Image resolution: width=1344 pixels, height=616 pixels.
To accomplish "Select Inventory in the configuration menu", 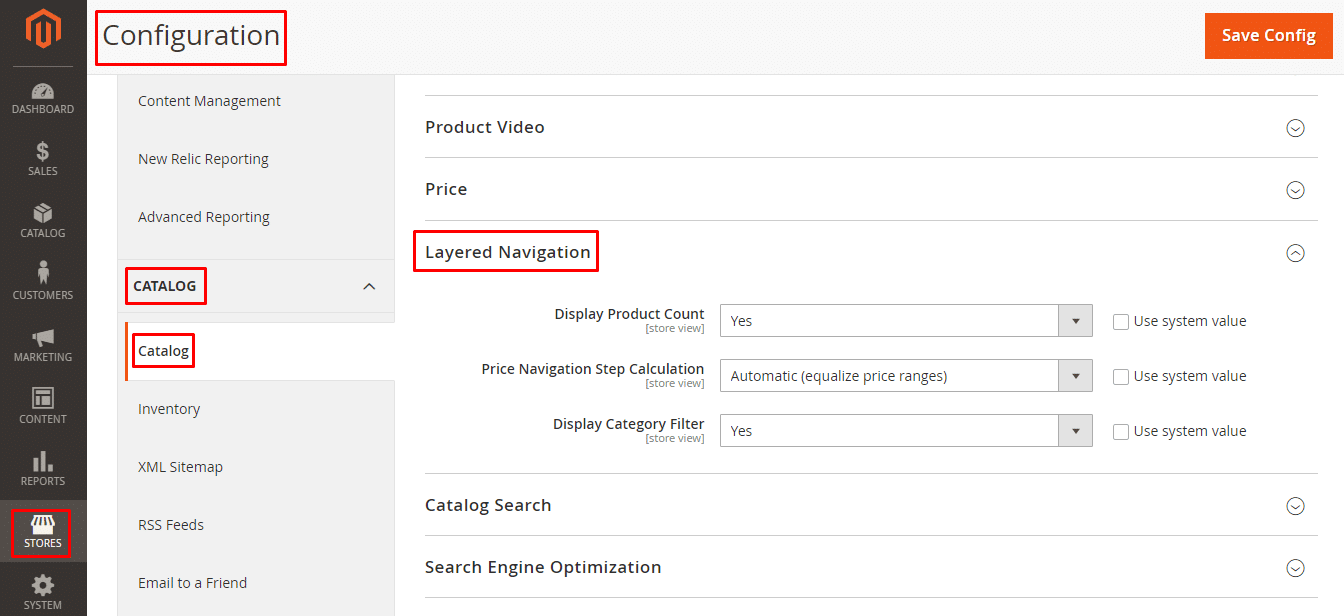I will coord(169,409).
